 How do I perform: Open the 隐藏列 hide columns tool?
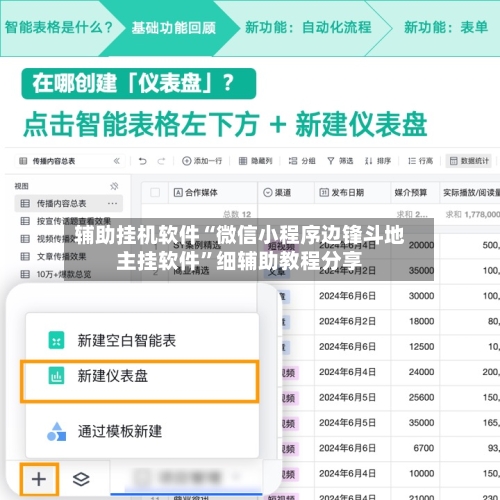tap(256, 161)
